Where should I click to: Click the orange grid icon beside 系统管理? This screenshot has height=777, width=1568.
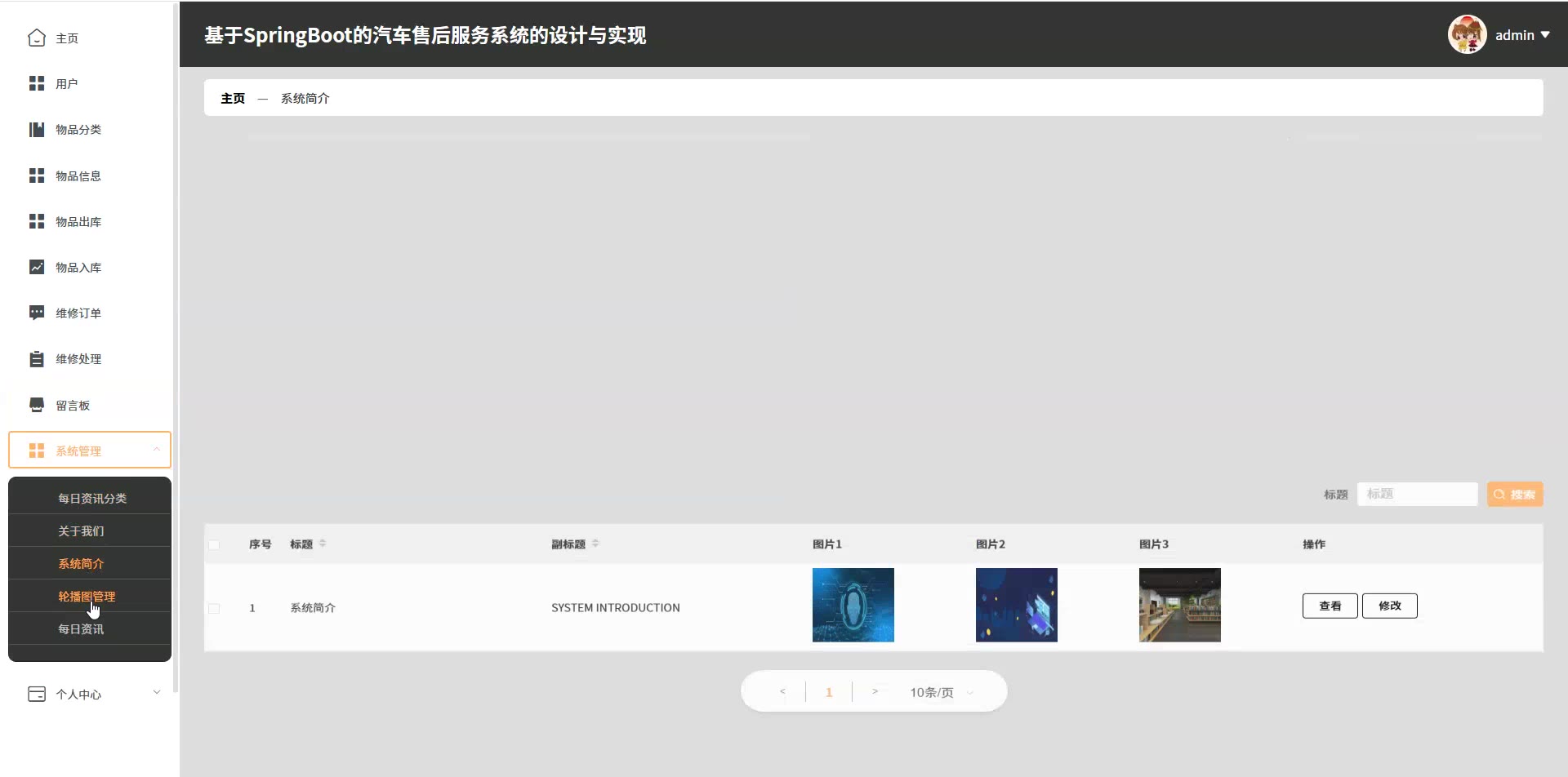pyautogui.click(x=37, y=451)
